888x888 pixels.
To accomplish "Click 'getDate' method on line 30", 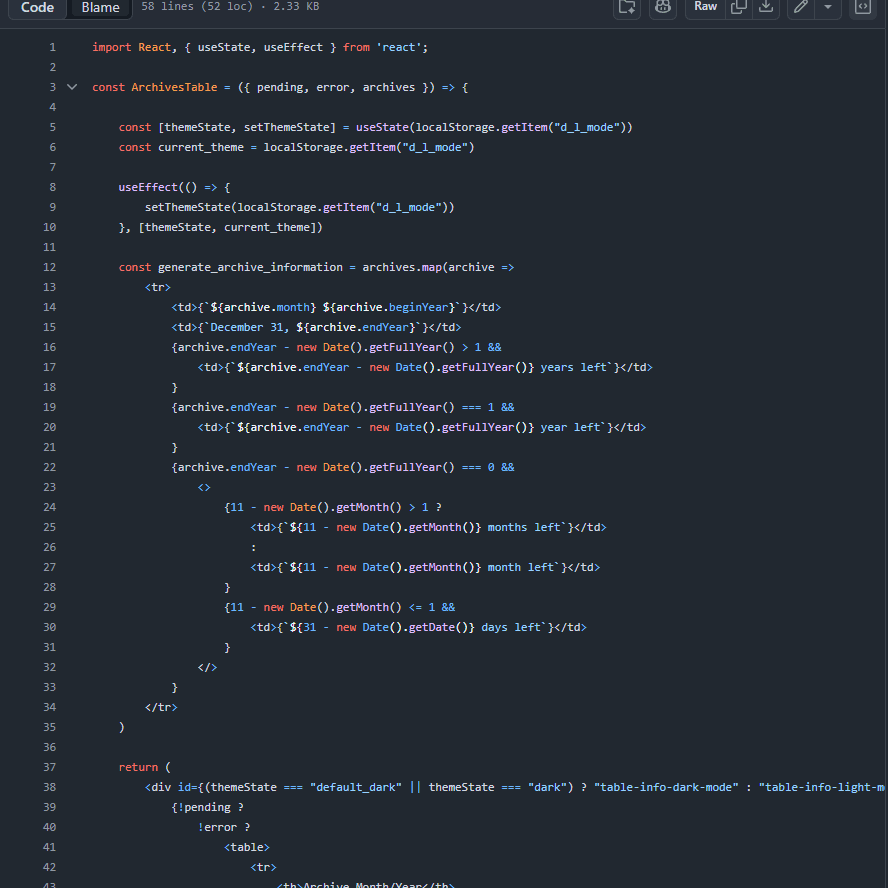I will point(432,627).
